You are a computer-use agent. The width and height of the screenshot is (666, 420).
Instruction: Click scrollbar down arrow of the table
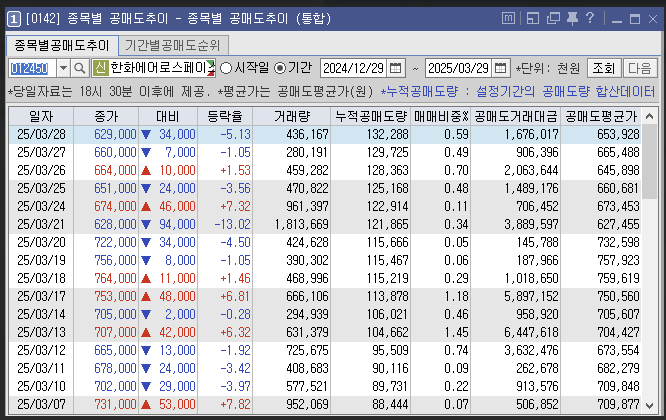(x=649, y=405)
